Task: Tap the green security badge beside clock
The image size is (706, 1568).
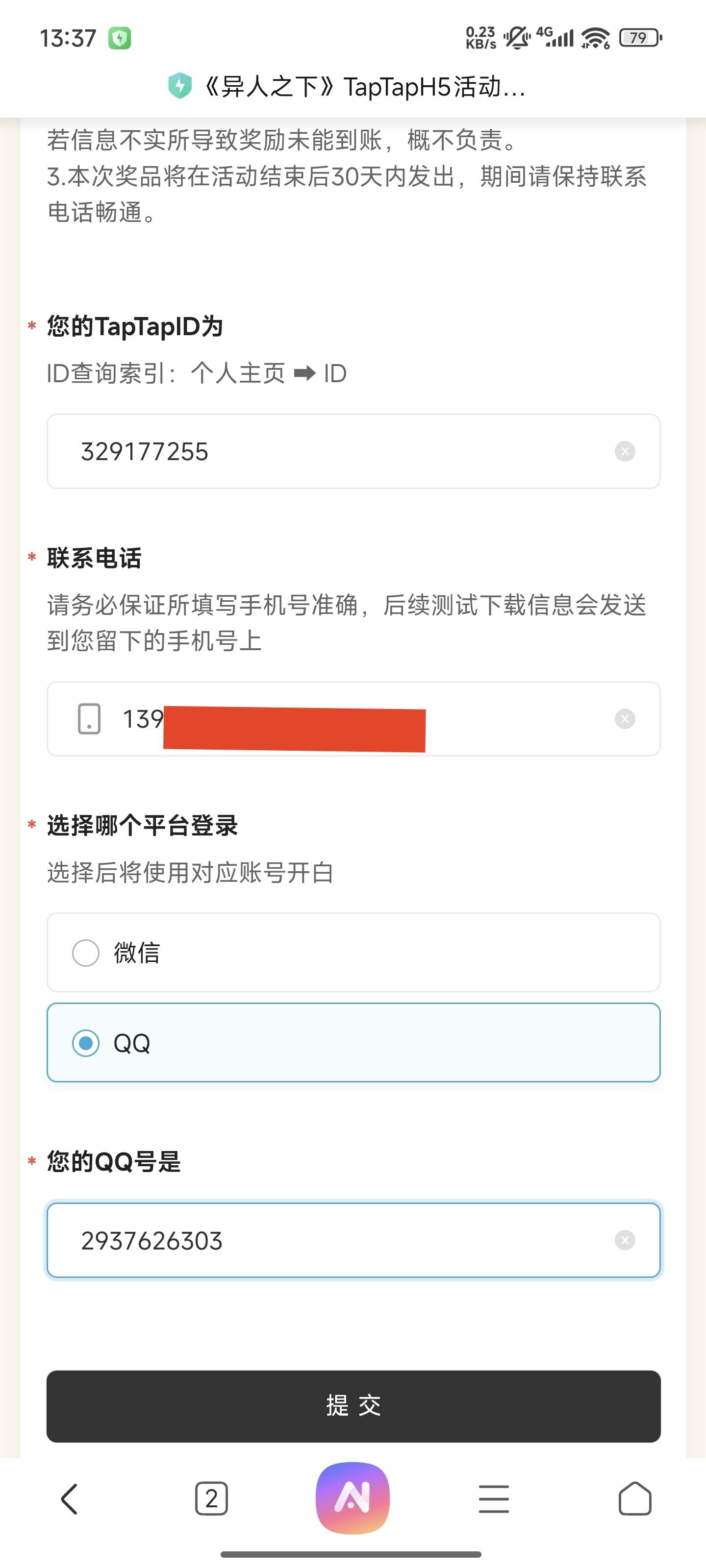Action: (120, 38)
